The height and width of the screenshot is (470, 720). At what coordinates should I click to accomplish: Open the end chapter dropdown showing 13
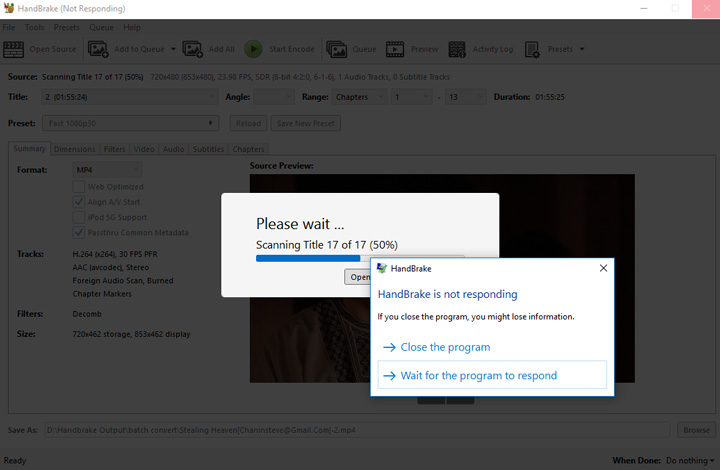tap(466, 97)
